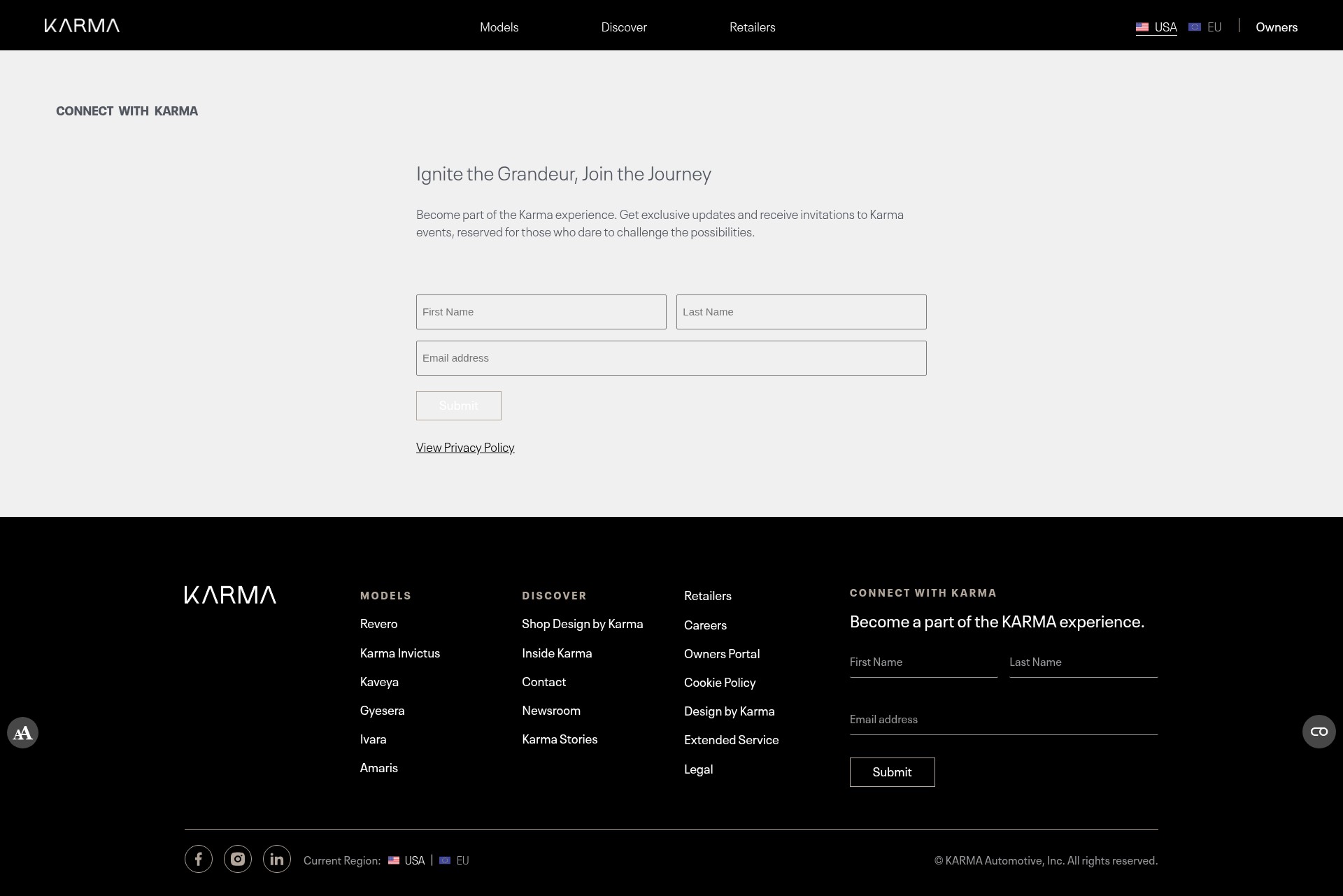
Task: Open Newsroom footer link
Action: (551, 711)
